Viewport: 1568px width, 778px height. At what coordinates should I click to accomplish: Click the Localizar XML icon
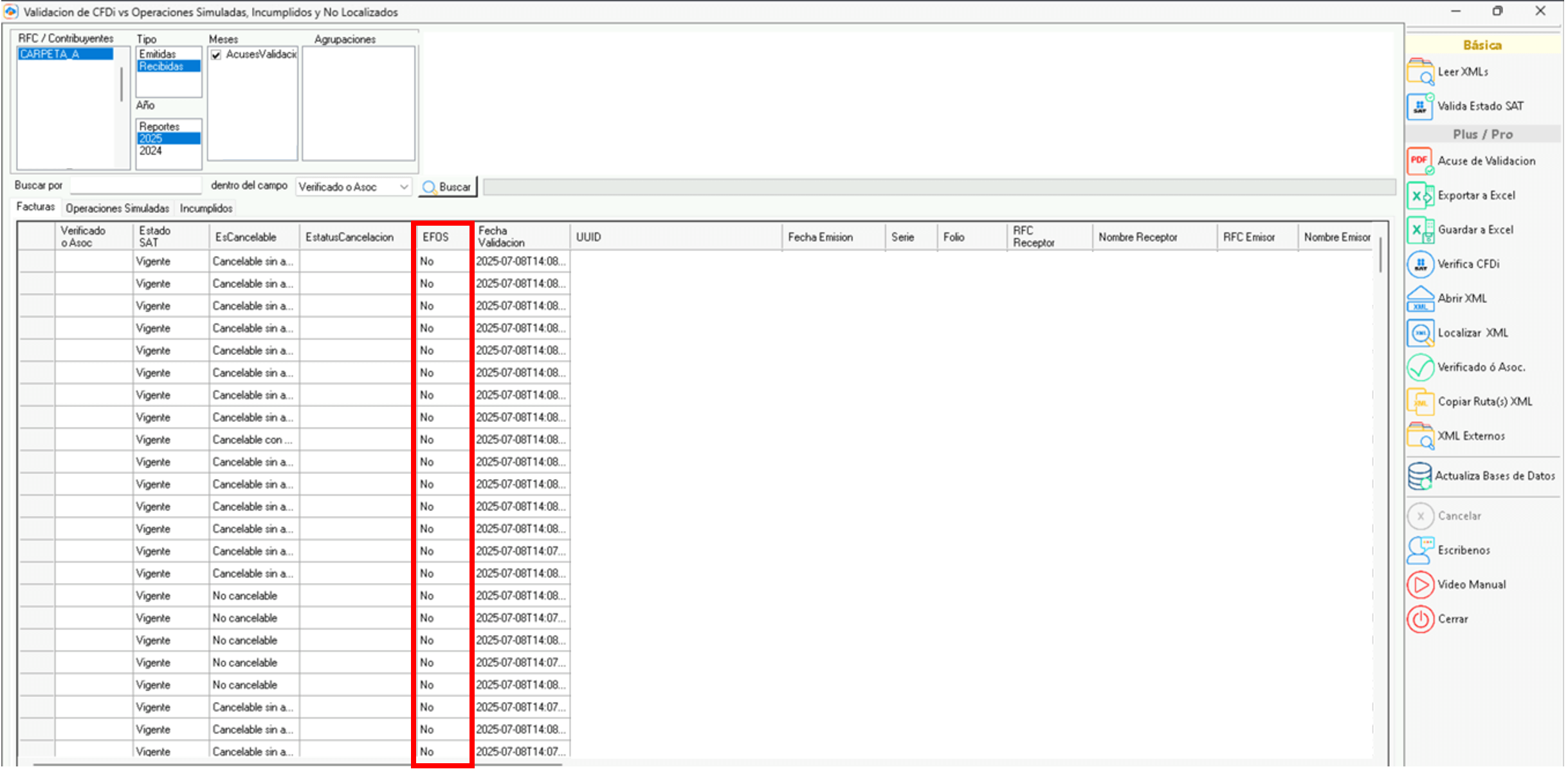click(x=1419, y=333)
